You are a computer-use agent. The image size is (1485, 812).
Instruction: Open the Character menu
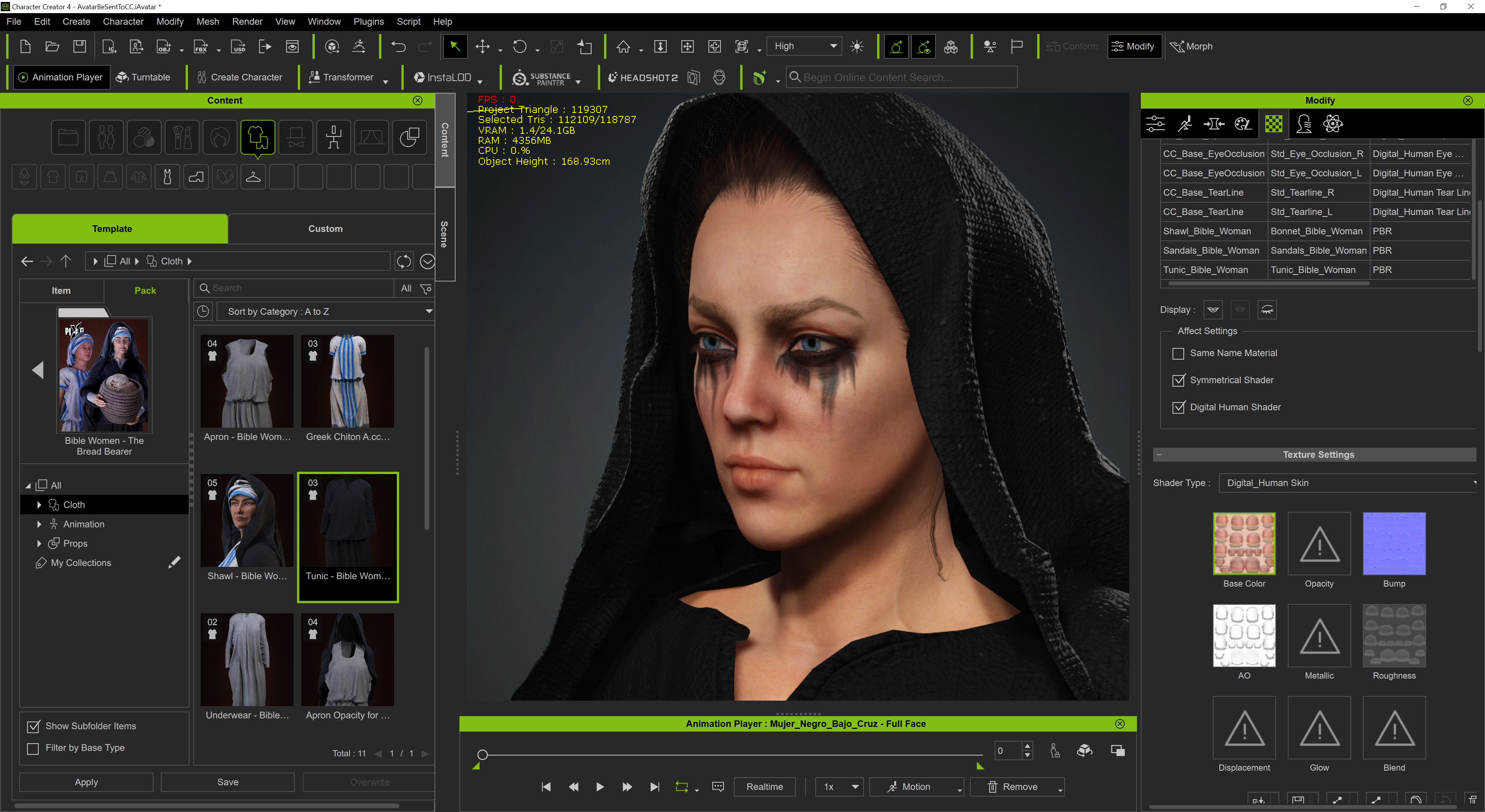123,21
